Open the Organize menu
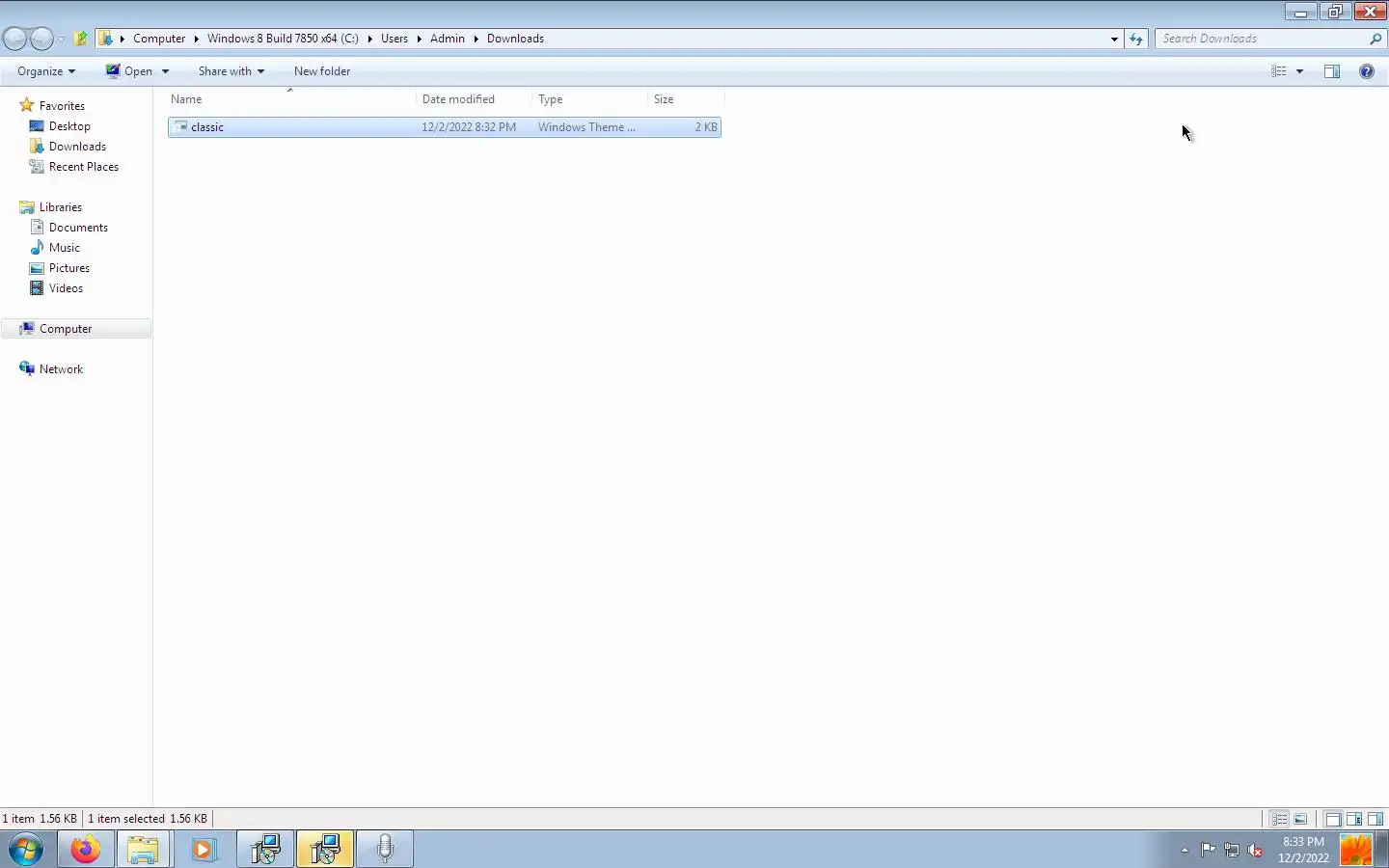Image resolution: width=1389 pixels, height=868 pixels. pyautogui.click(x=45, y=71)
